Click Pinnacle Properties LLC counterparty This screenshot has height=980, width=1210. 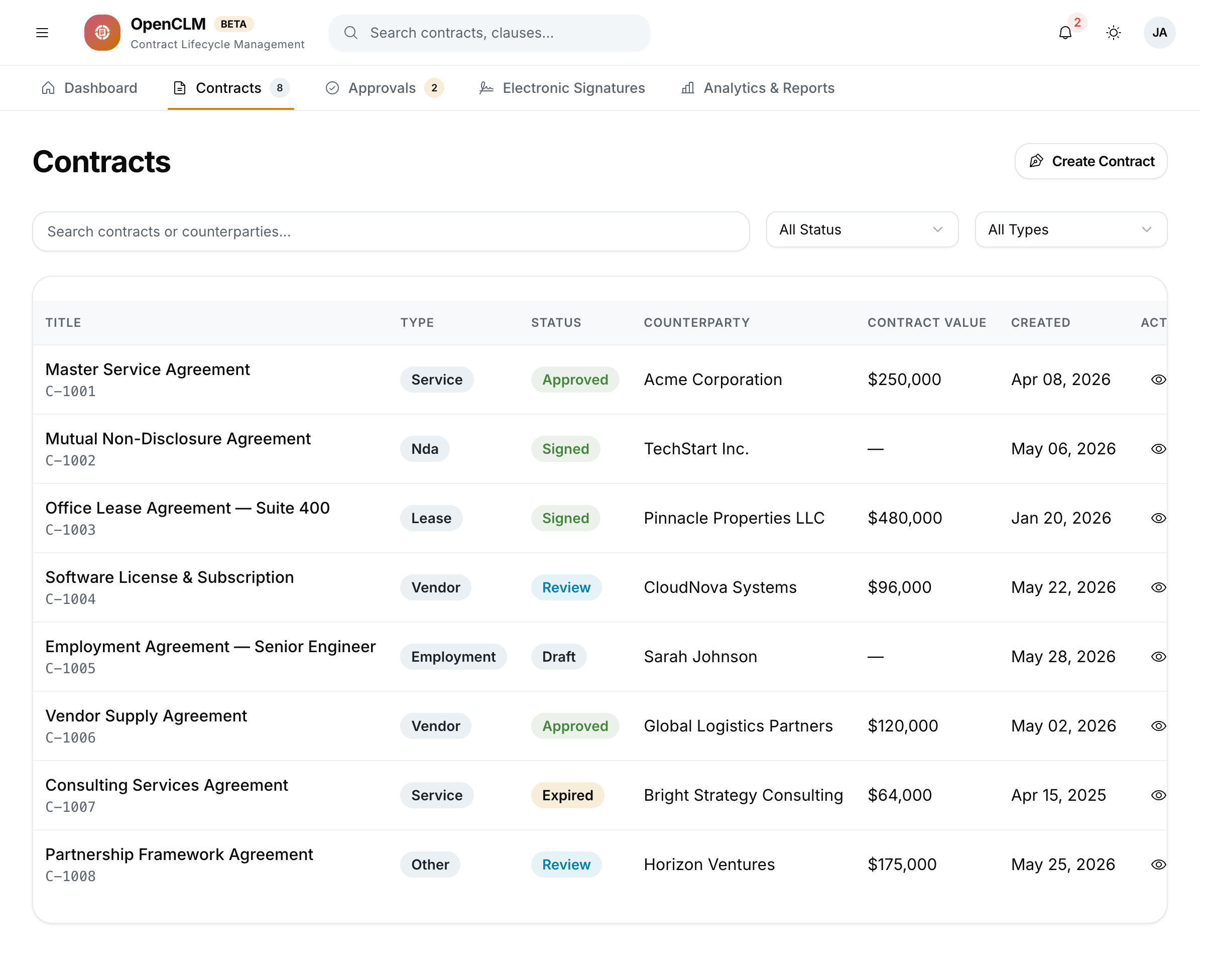(x=734, y=518)
